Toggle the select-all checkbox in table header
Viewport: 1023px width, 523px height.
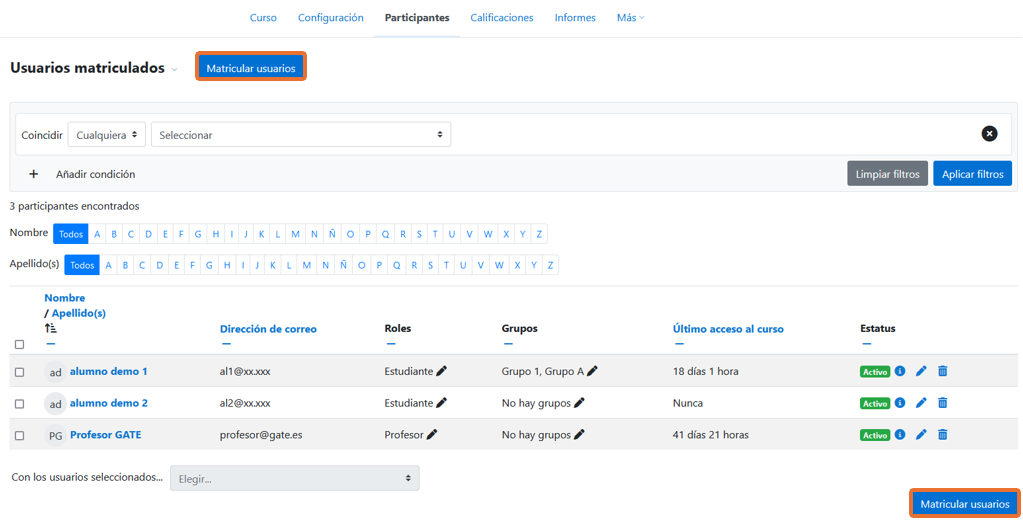19,344
